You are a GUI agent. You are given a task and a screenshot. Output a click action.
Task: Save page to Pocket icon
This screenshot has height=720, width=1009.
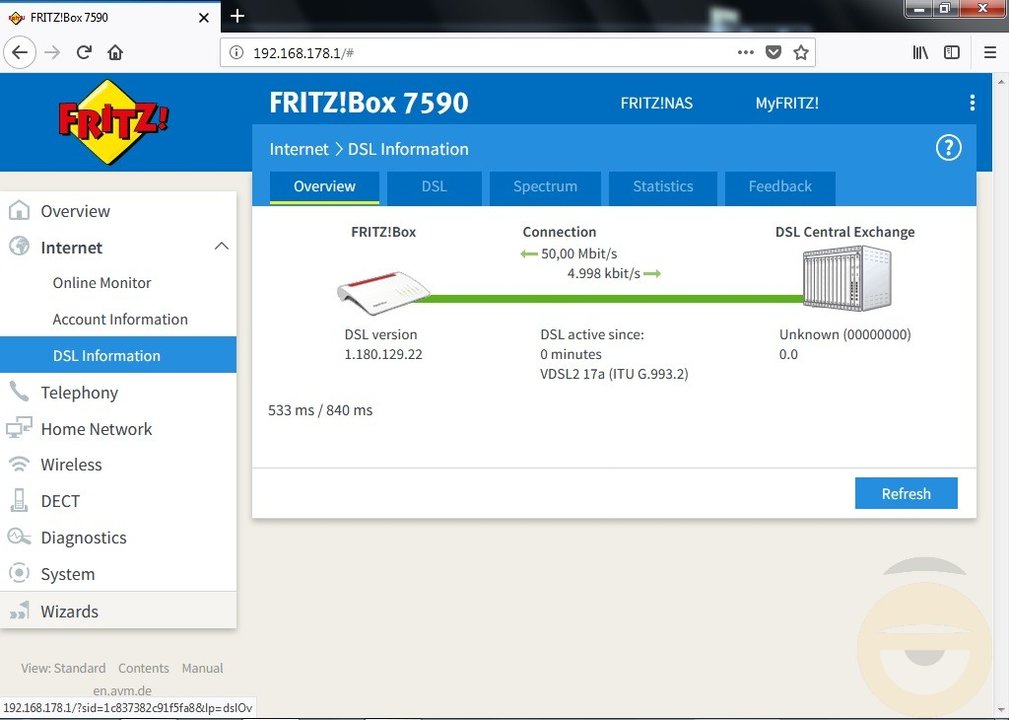pos(773,52)
